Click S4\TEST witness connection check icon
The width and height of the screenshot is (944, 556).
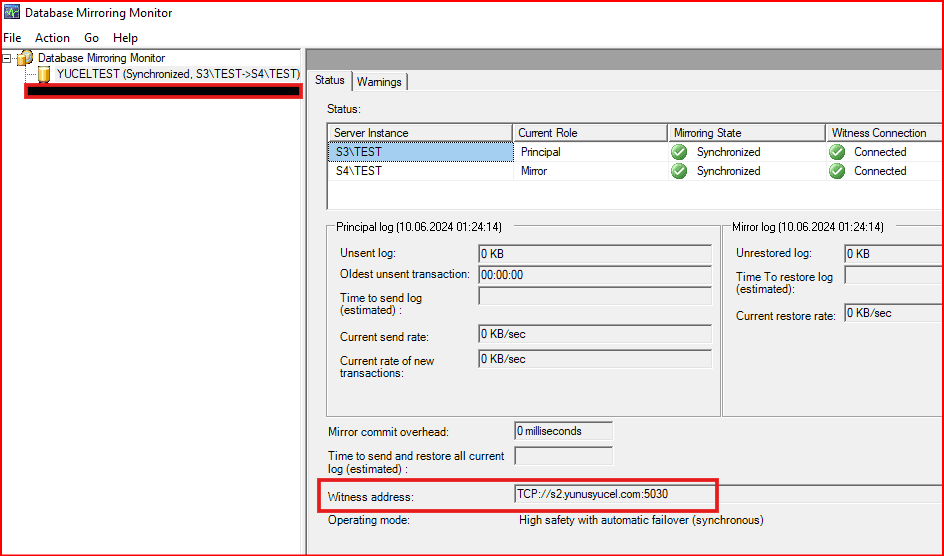pos(837,171)
